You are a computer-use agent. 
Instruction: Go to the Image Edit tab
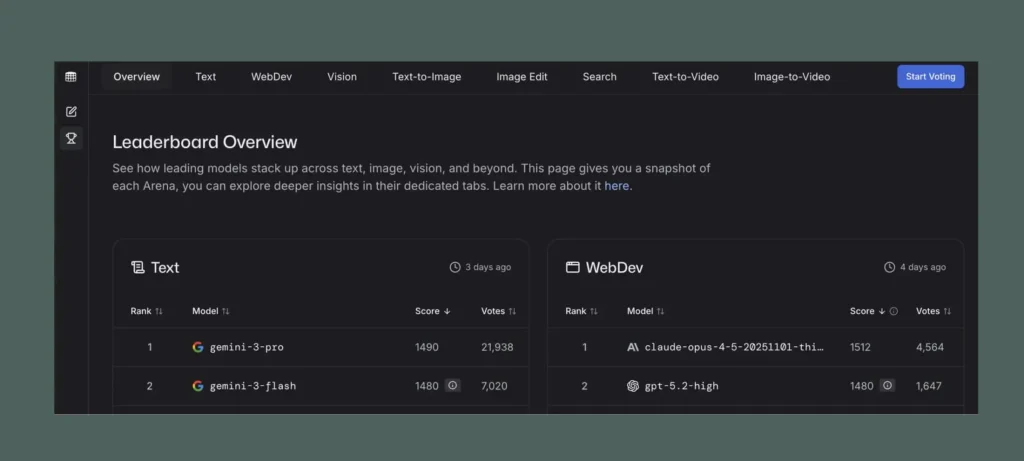click(x=522, y=77)
